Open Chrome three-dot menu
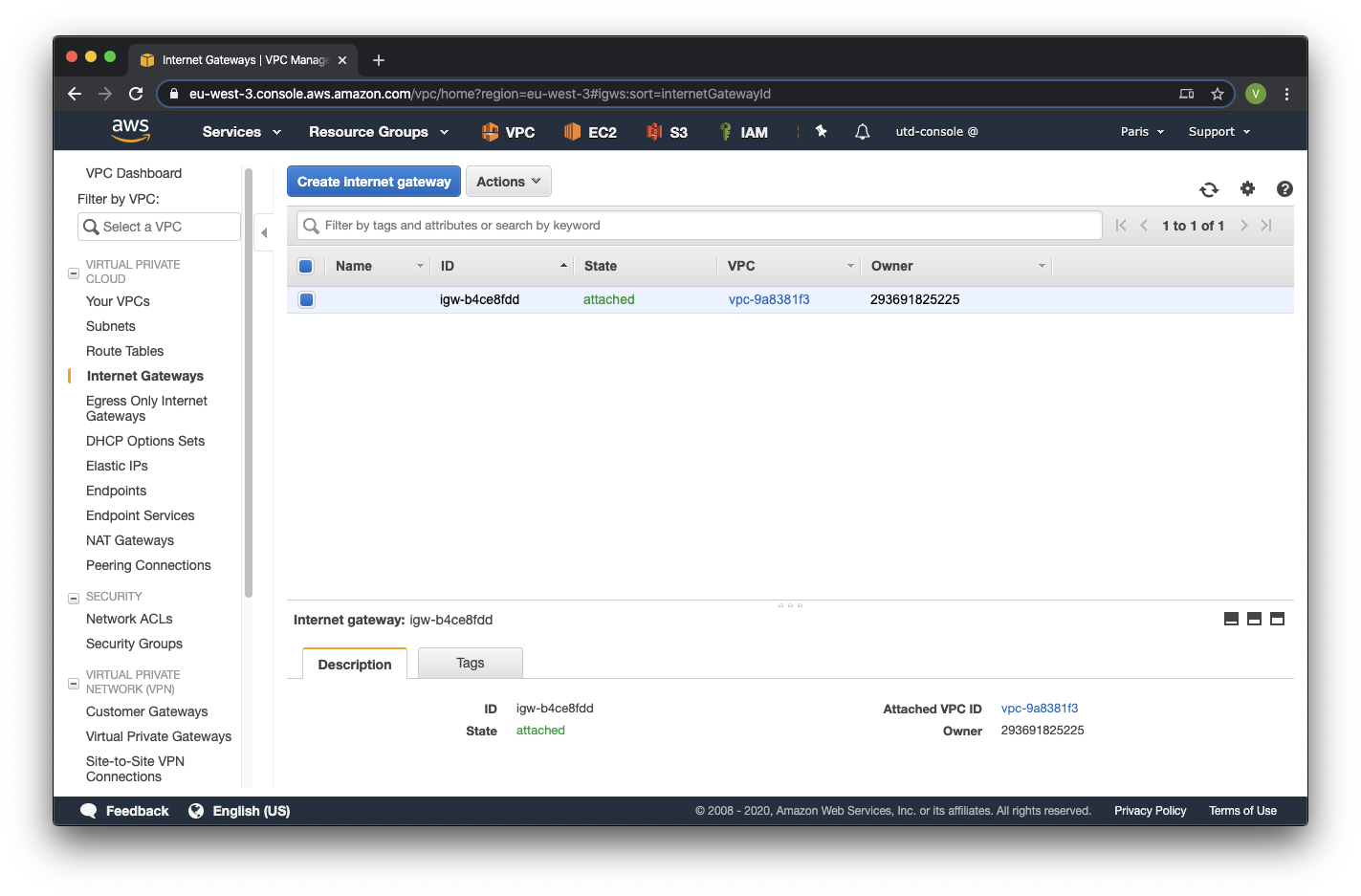Image resolution: width=1361 pixels, height=896 pixels. tap(1286, 94)
